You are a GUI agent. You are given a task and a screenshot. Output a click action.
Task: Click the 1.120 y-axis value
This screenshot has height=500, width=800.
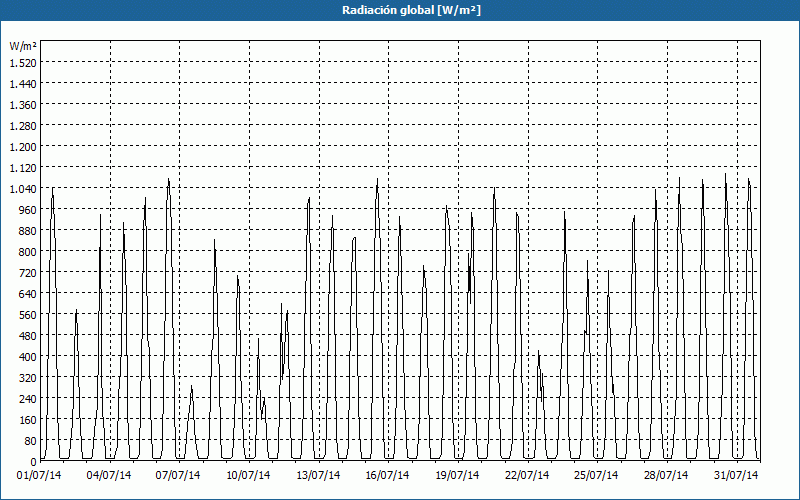click(x=23, y=167)
